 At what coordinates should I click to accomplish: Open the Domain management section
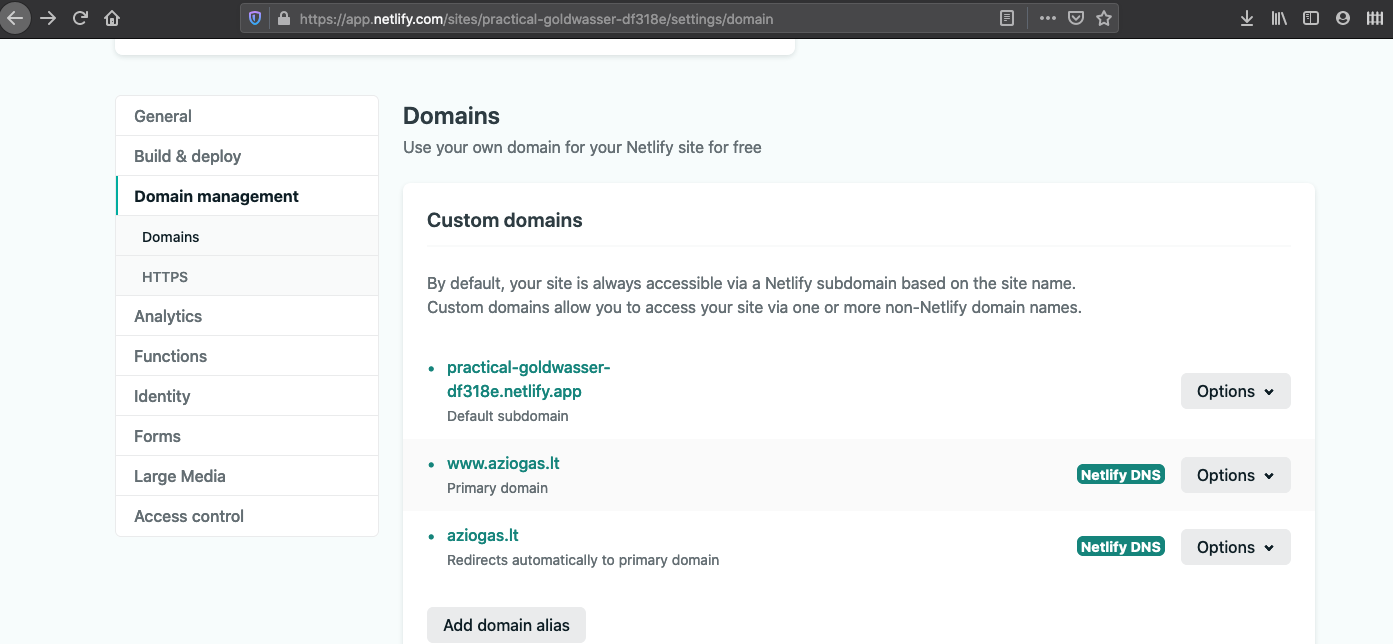216,196
